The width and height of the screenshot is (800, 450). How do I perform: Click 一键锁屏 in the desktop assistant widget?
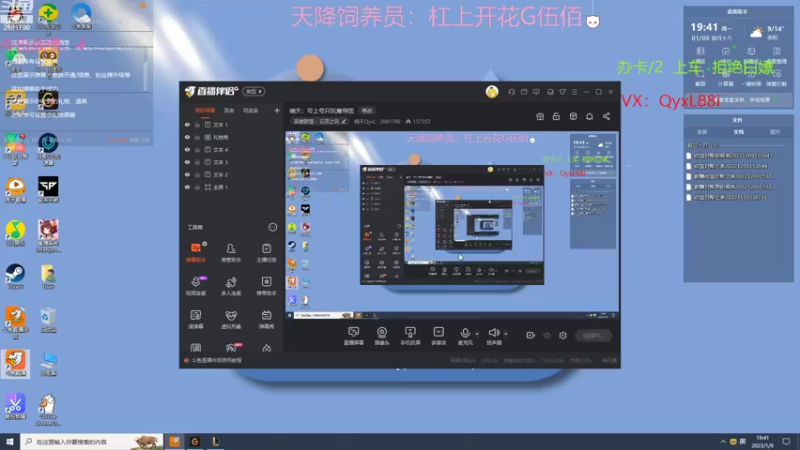click(x=751, y=79)
